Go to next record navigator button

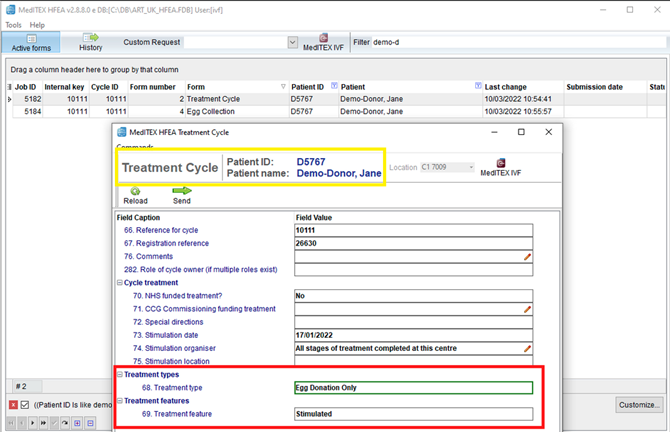pos(32,423)
